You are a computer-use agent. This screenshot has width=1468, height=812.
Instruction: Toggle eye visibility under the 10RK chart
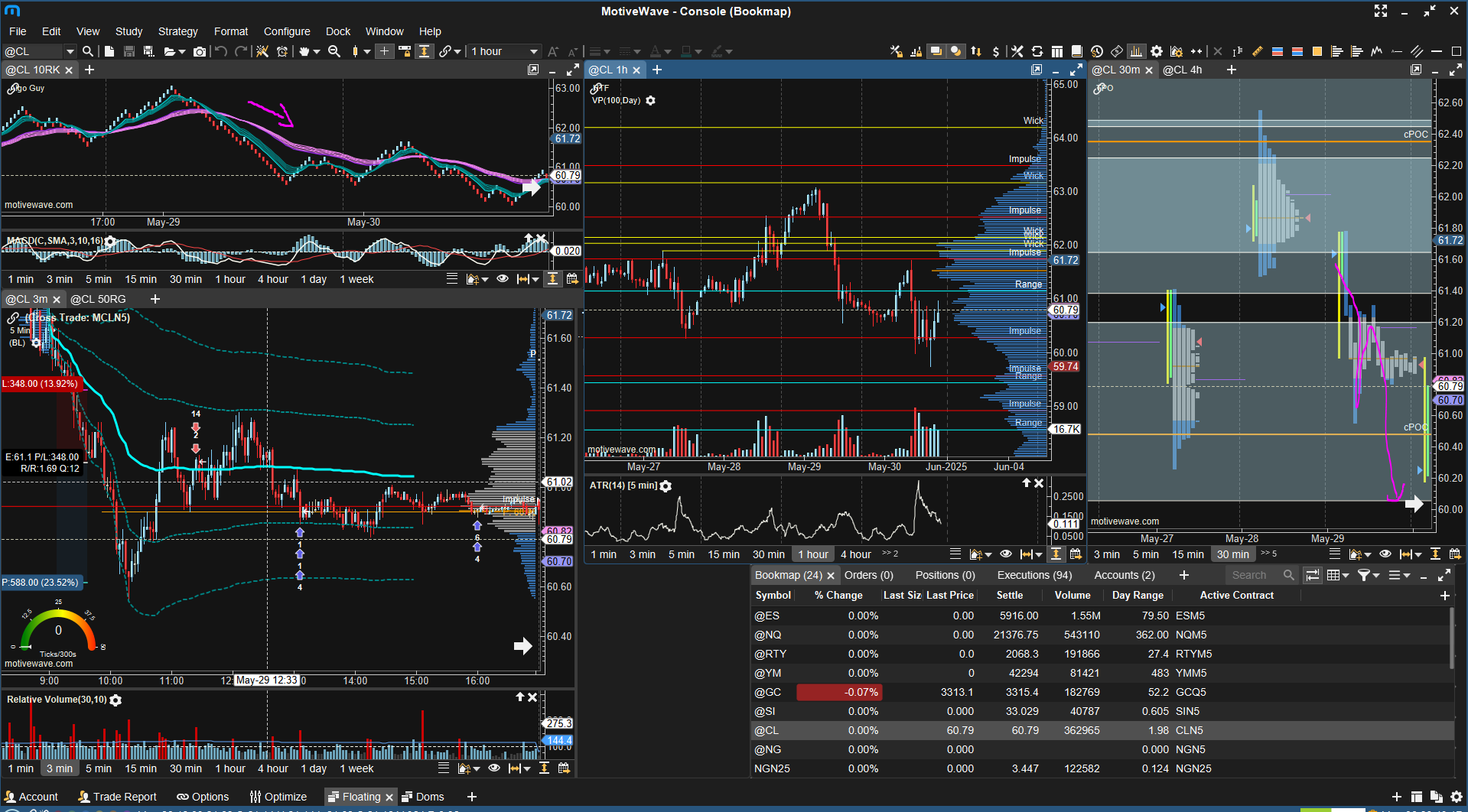[503, 279]
